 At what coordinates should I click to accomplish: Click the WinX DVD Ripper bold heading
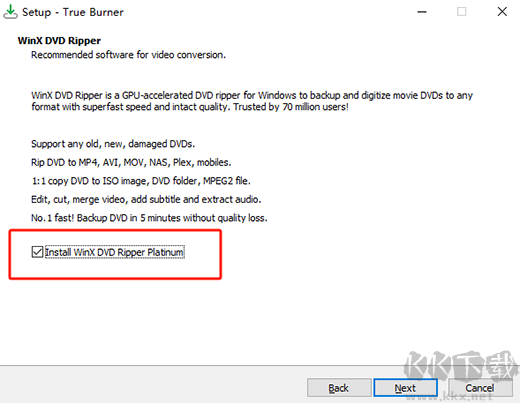point(59,41)
